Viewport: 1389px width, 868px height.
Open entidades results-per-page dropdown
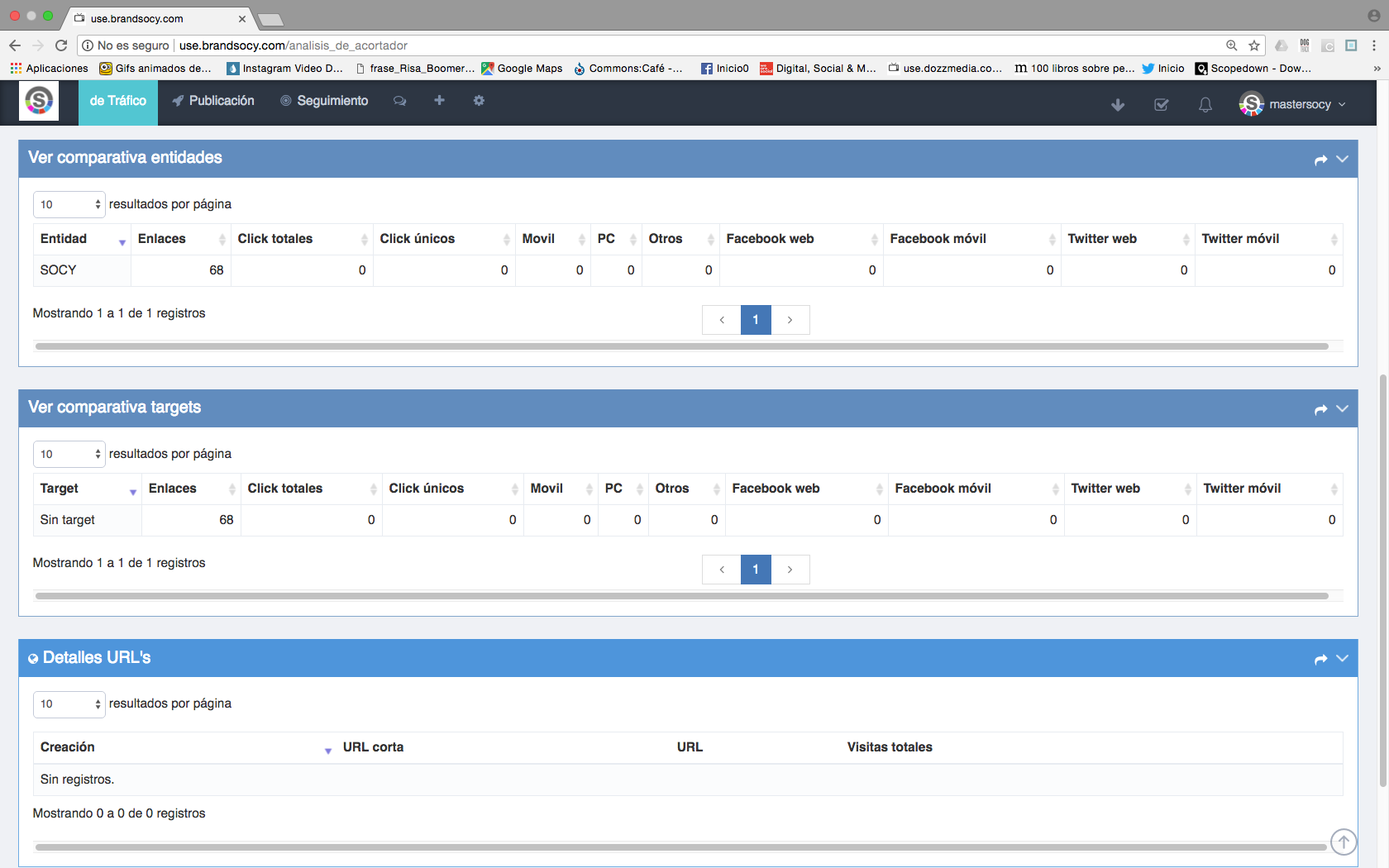coord(69,204)
